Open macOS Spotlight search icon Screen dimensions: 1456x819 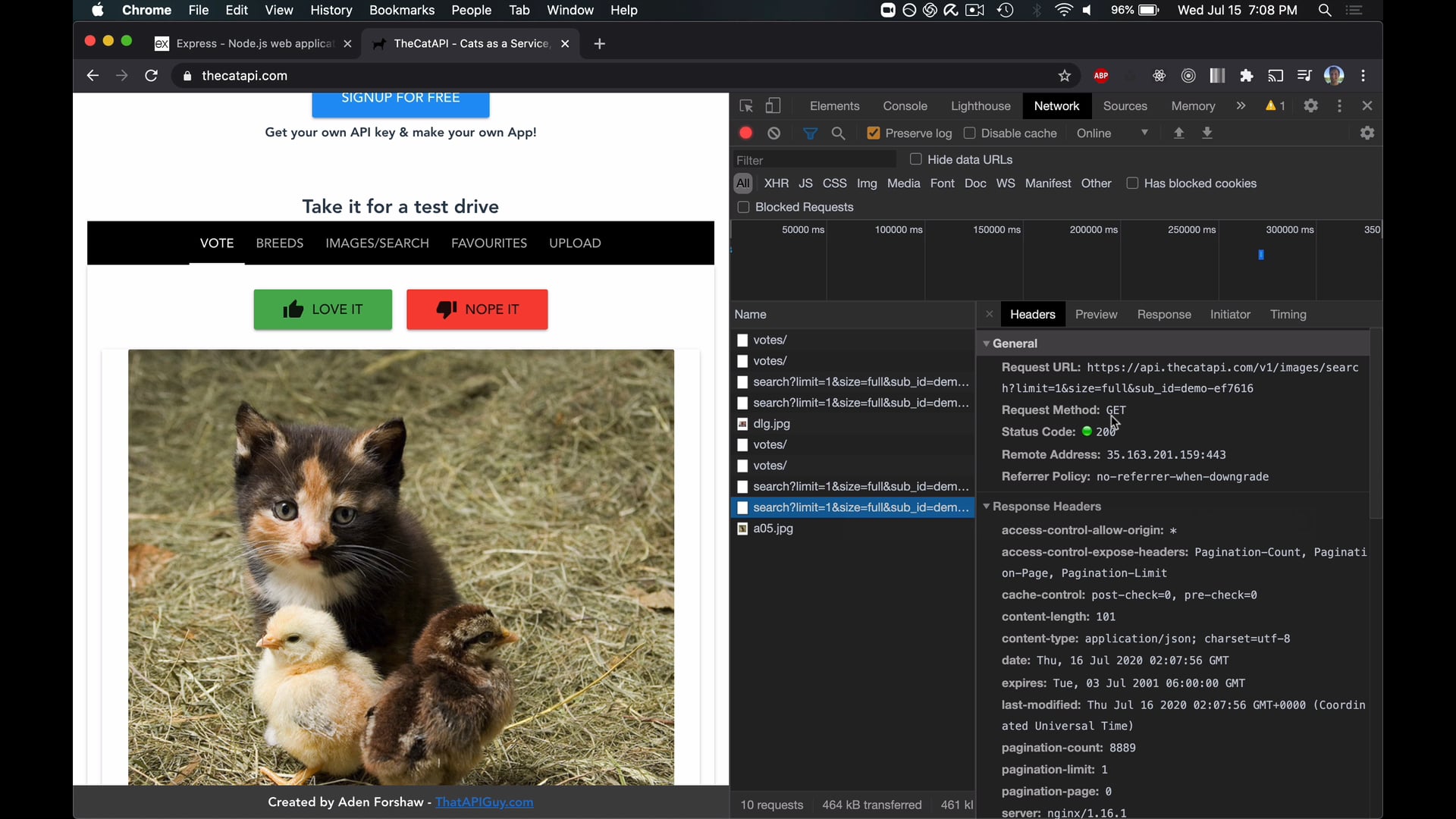pyautogui.click(x=1325, y=10)
